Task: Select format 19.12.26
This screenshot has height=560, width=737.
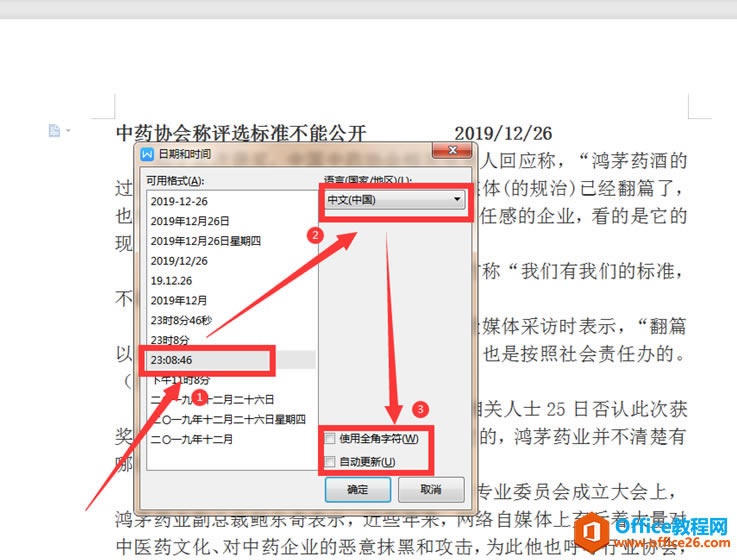Action: tap(232, 281)
